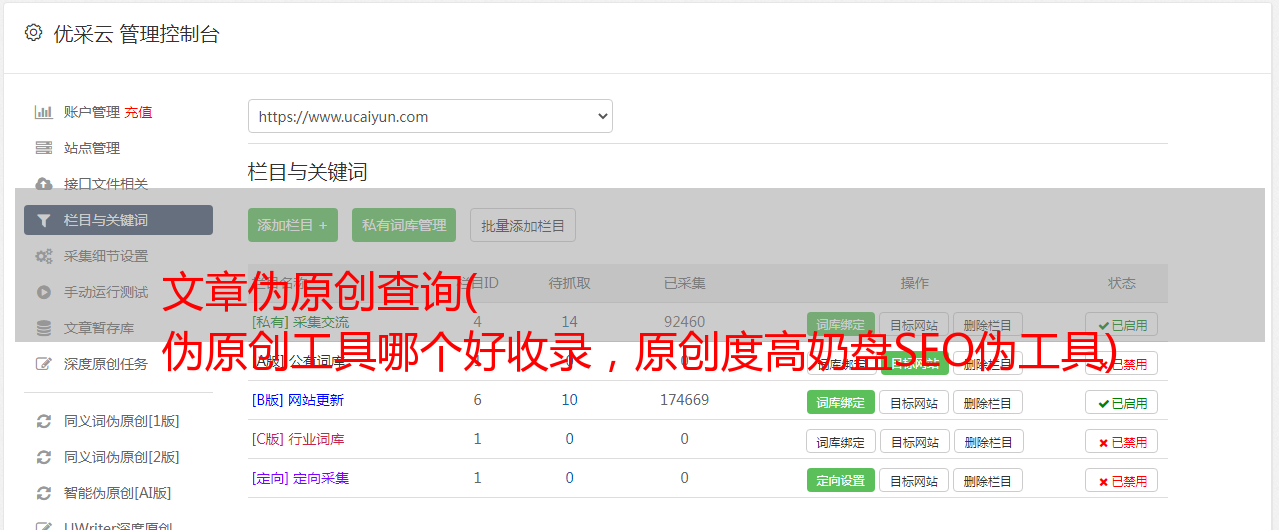Click the 174669 collected count cell
The width and height of the screenshot is (1279, 530).
coord(685,400)
